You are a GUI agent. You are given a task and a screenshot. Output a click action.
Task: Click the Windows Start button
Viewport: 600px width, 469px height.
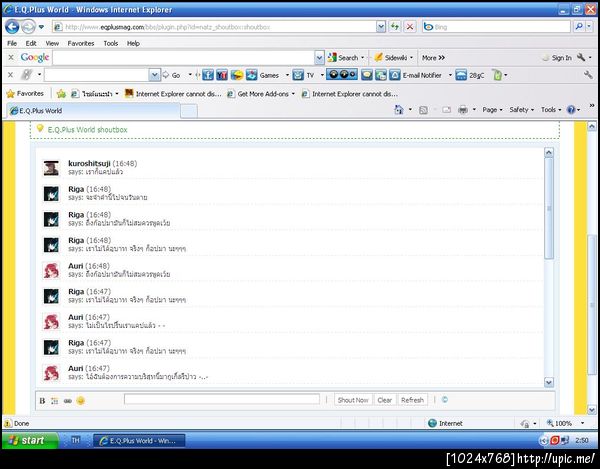click(30, 440)
